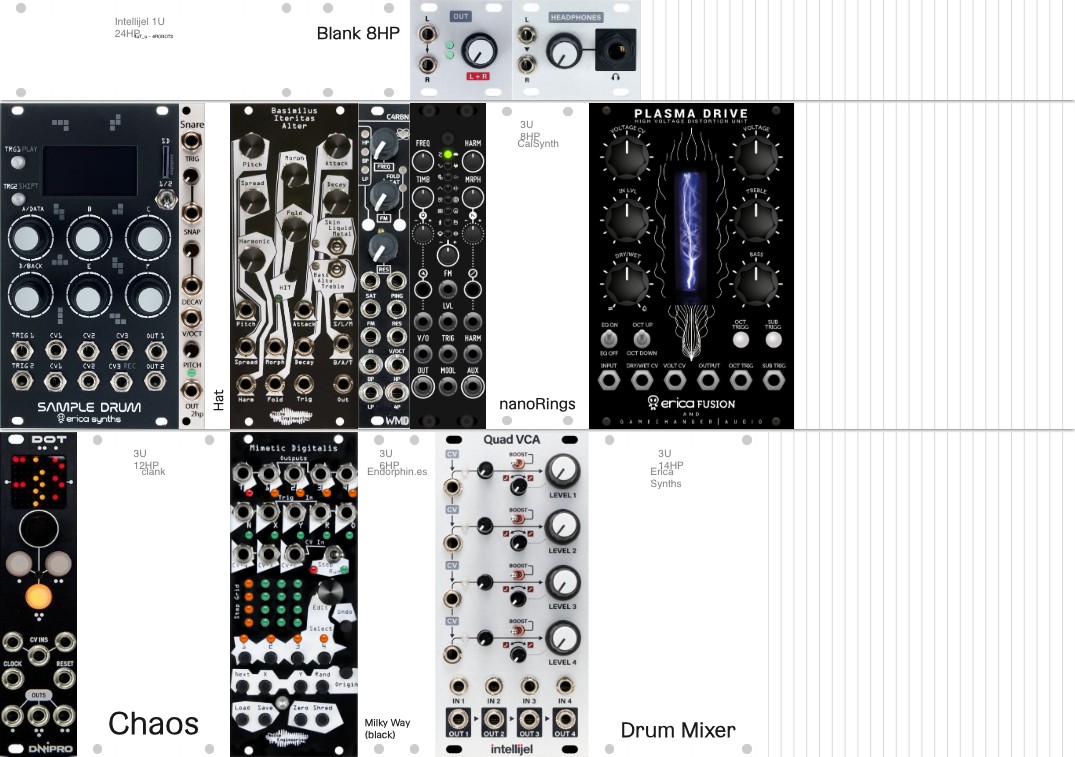The image size is (1075, 757).
Task: Click the glowing orange button on DOT module
Action: point(38,595)
